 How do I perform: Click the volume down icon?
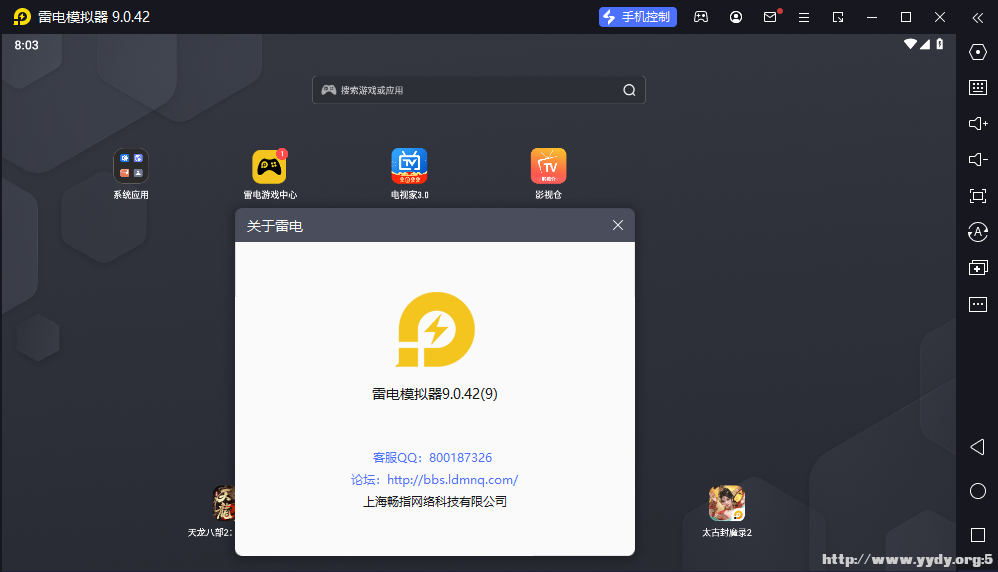click(x=978, y=159)
